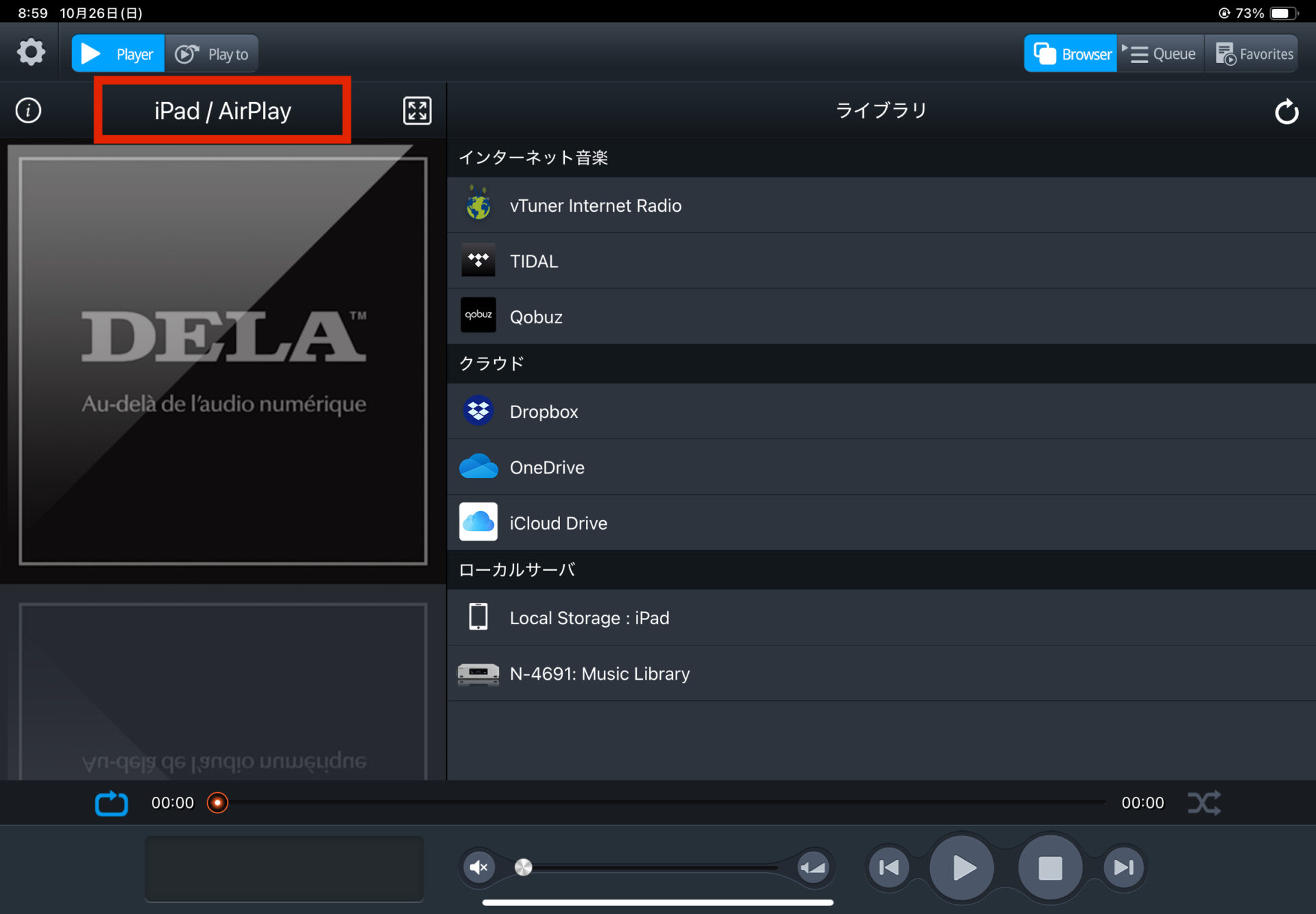
Task: Refresh the library list
Action: (1286, 112)
